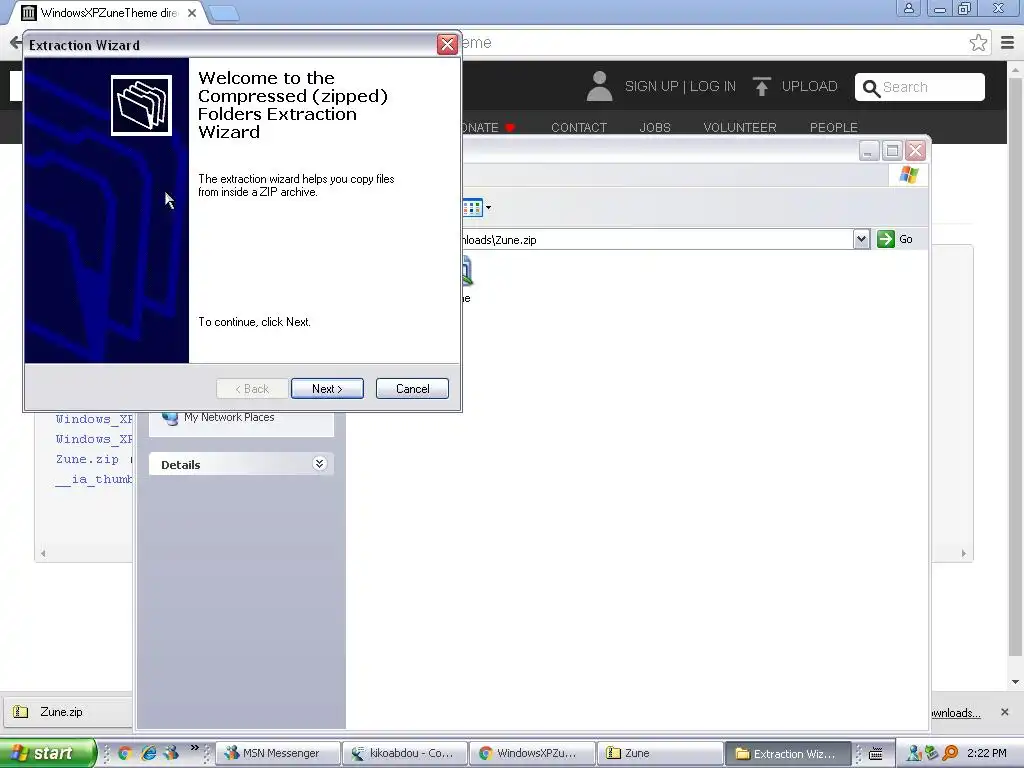Image resolution: width=1024 pixels, height=768 pixels.
Task: Expand the Details panel in Explorer
Action: [319, 464]
